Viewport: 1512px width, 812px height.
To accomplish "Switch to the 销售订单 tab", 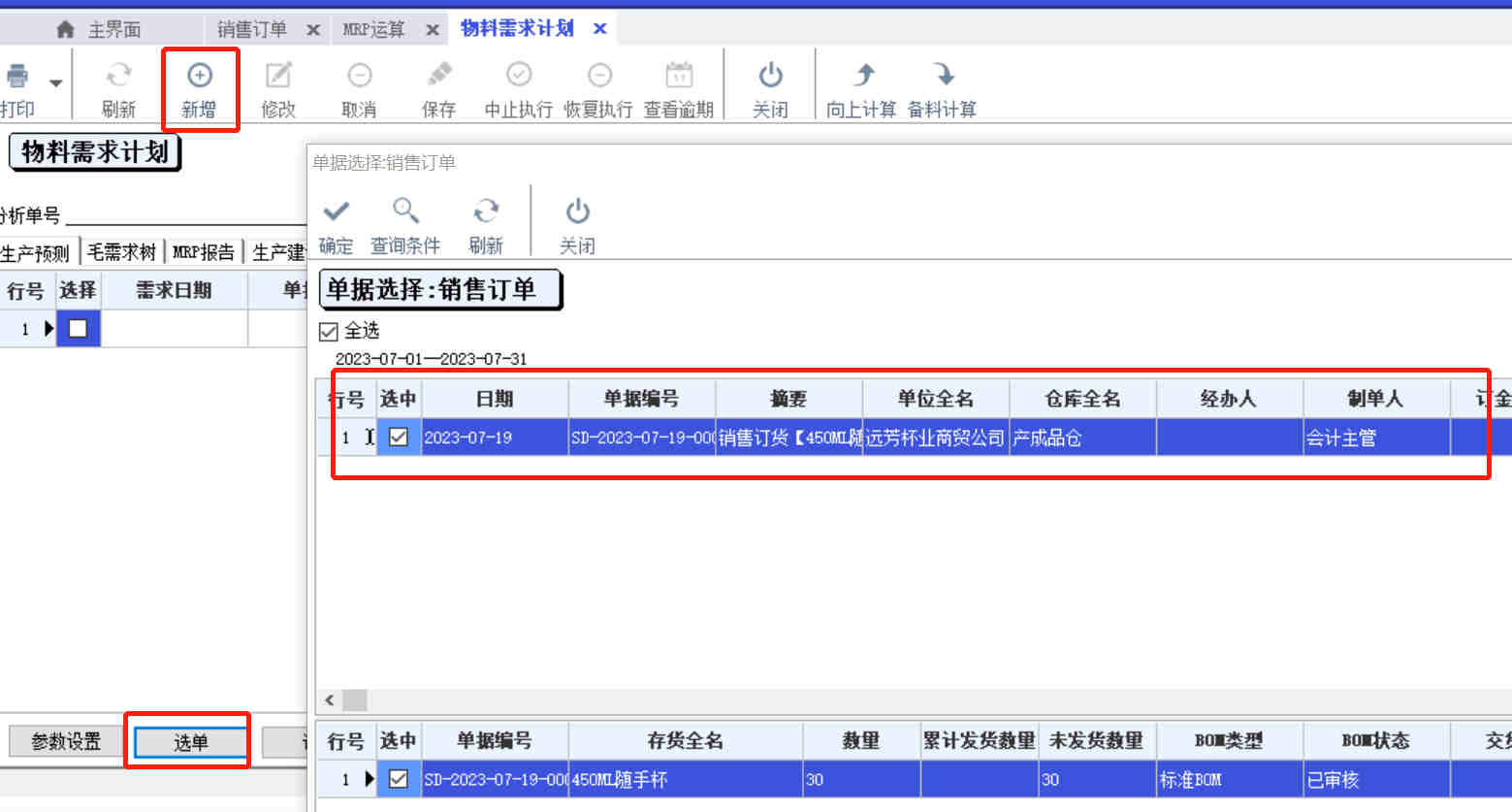I will tap(252, 29).
